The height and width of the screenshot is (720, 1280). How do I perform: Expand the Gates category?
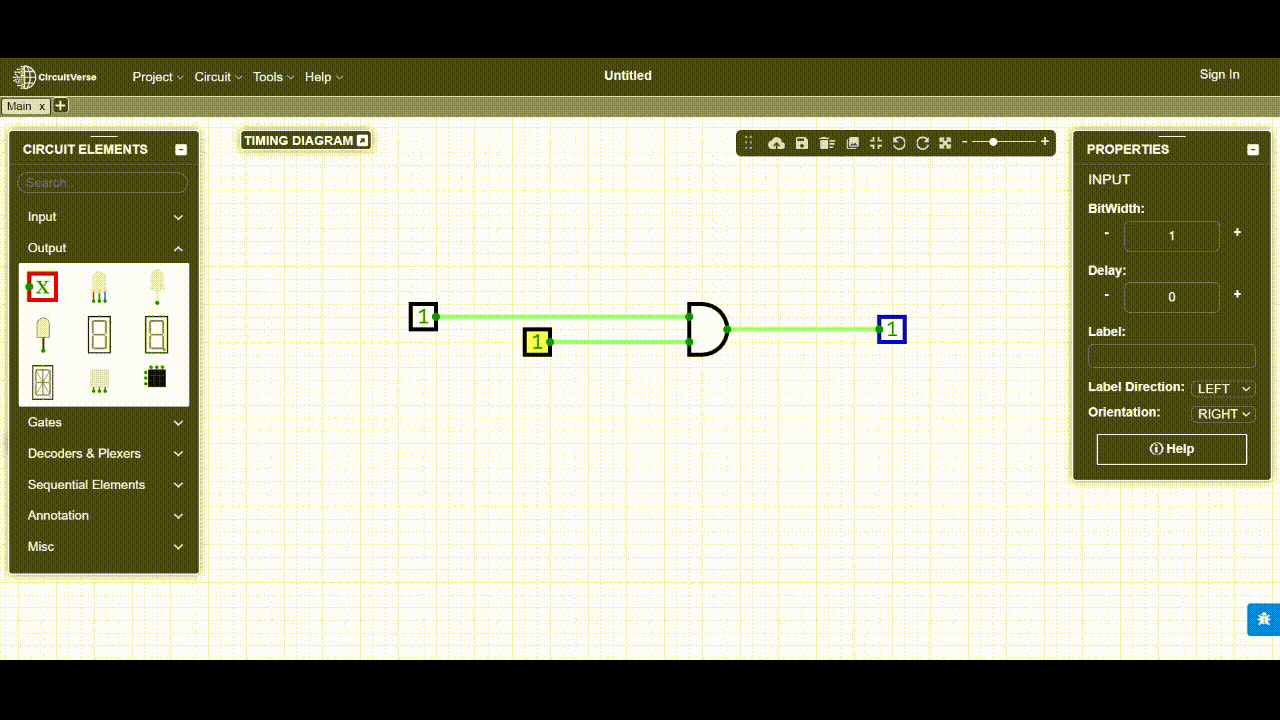104,422
